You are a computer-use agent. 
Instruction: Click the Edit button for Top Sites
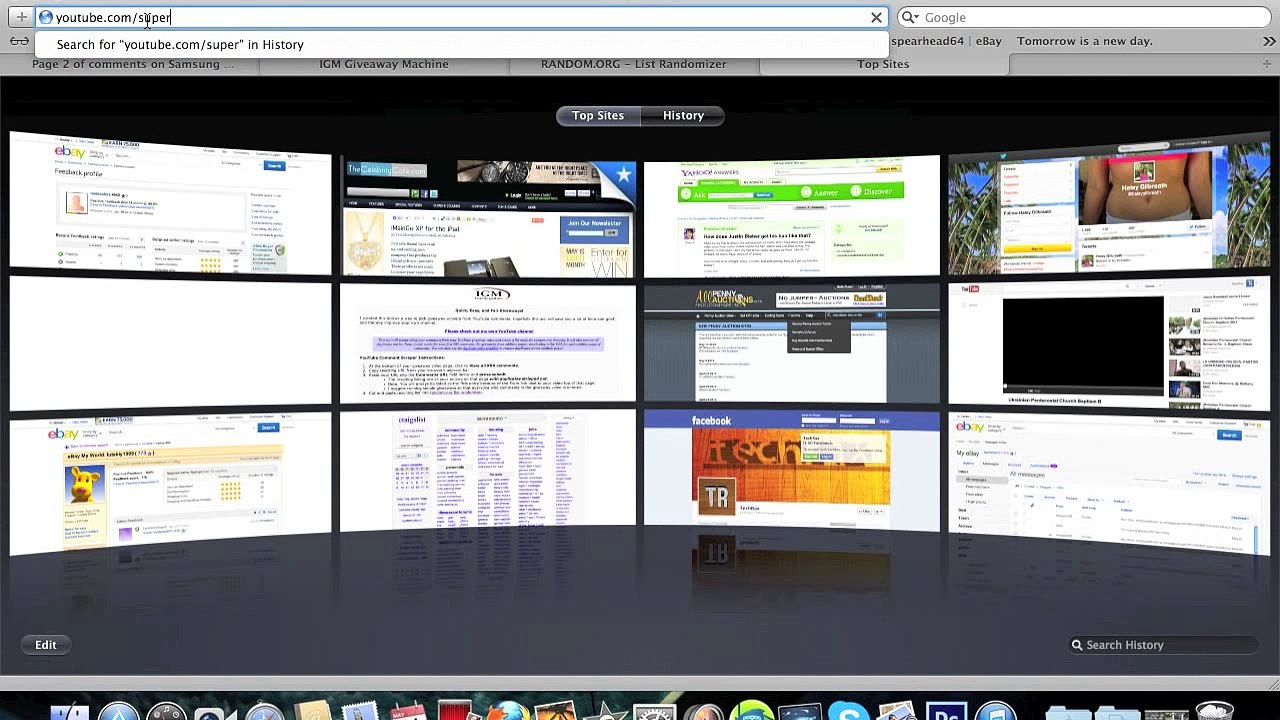point(46,645)
